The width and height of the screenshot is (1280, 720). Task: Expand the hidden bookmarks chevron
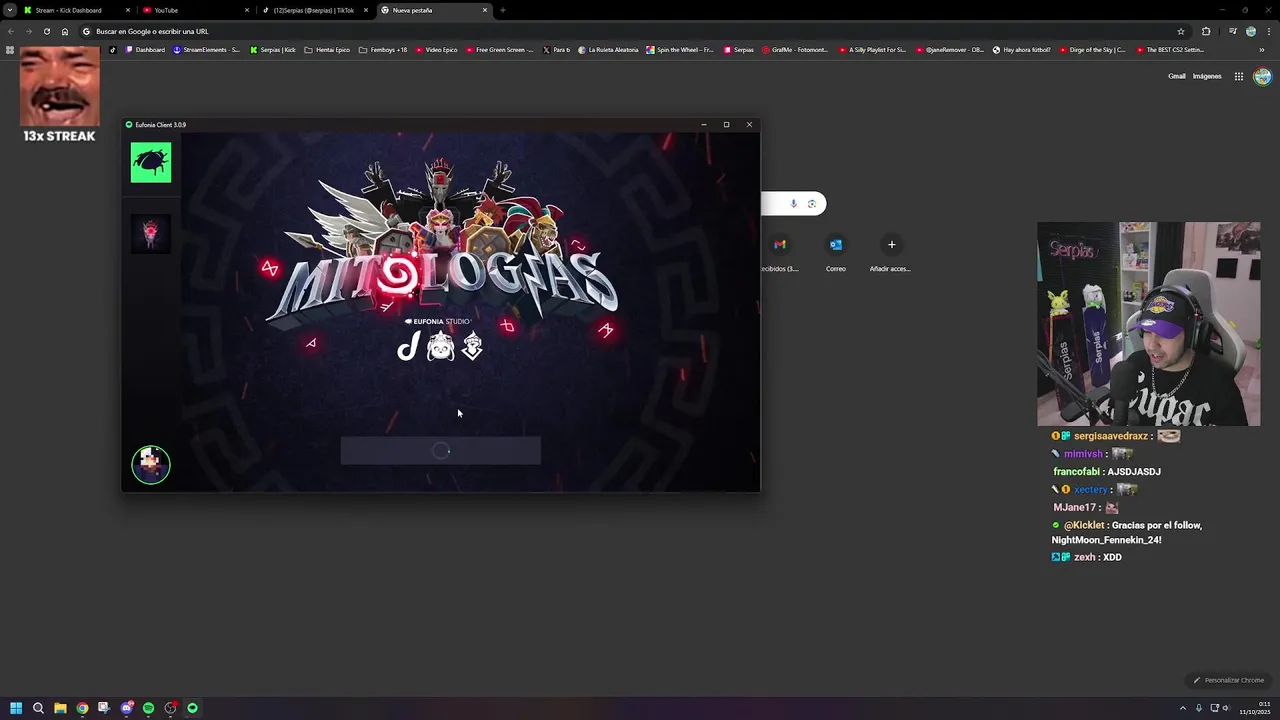click(1261, 49)
